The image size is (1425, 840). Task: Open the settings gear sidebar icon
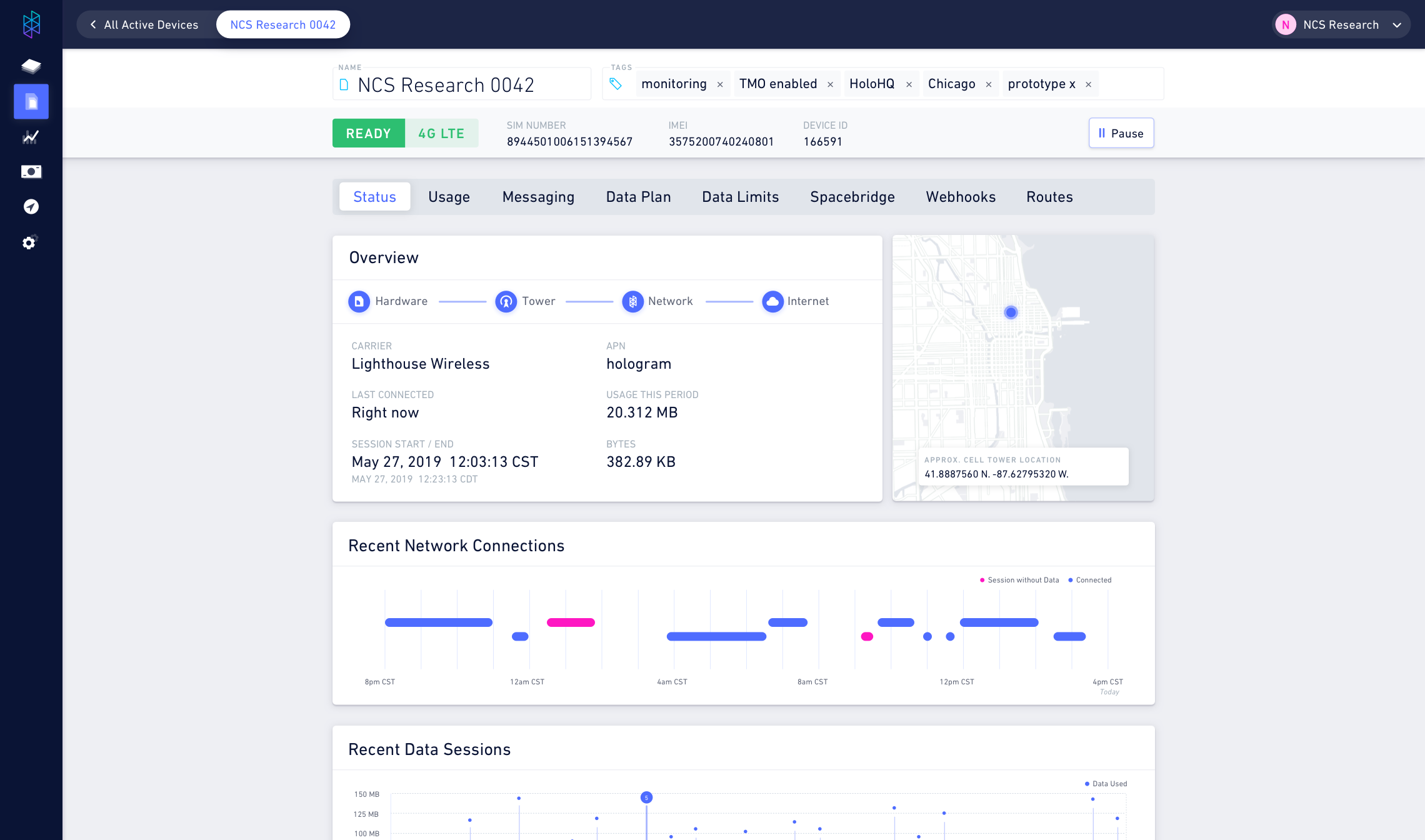[30, 242]
